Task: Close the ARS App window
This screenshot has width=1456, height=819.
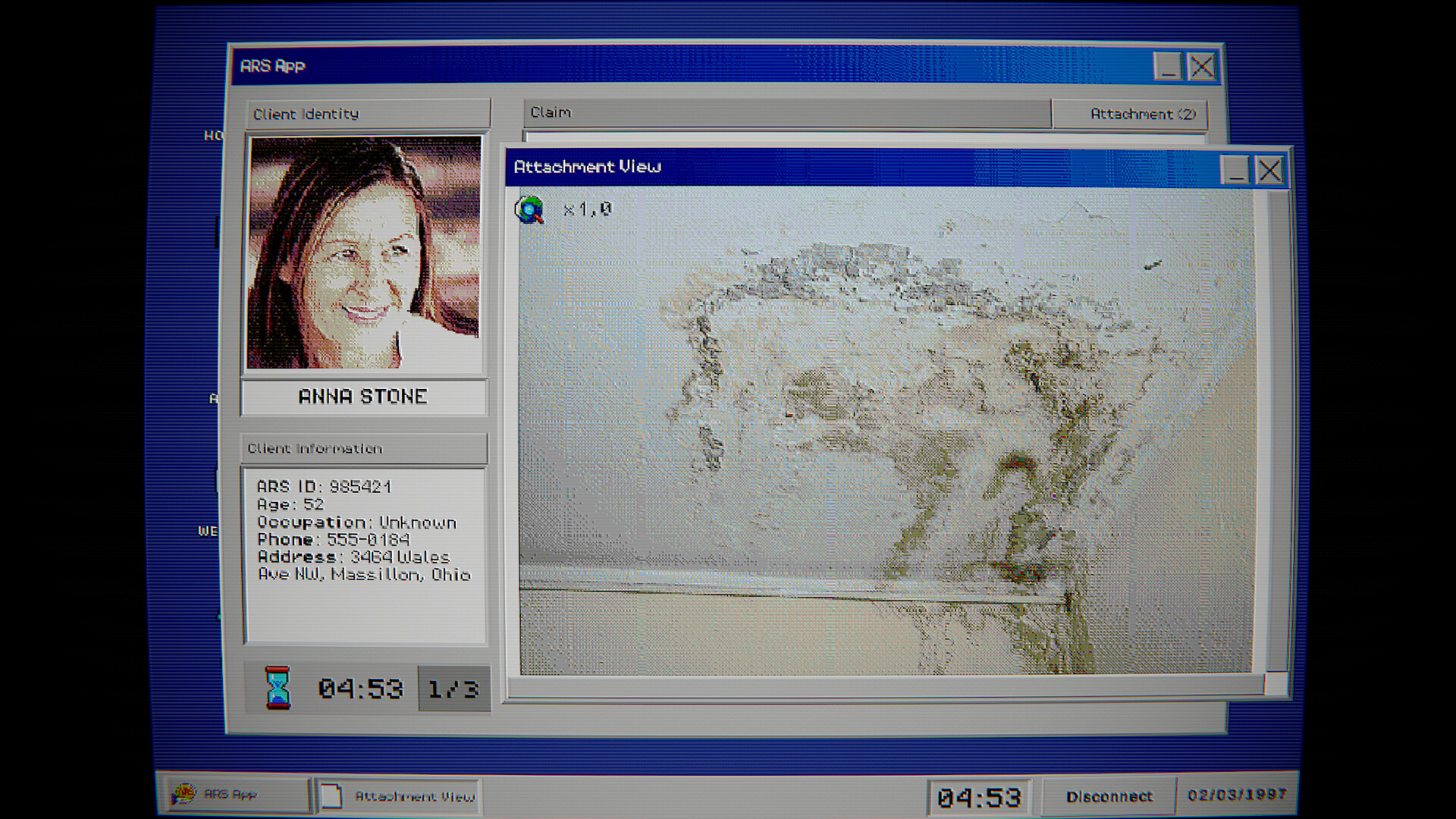Action: point(1202,67)
